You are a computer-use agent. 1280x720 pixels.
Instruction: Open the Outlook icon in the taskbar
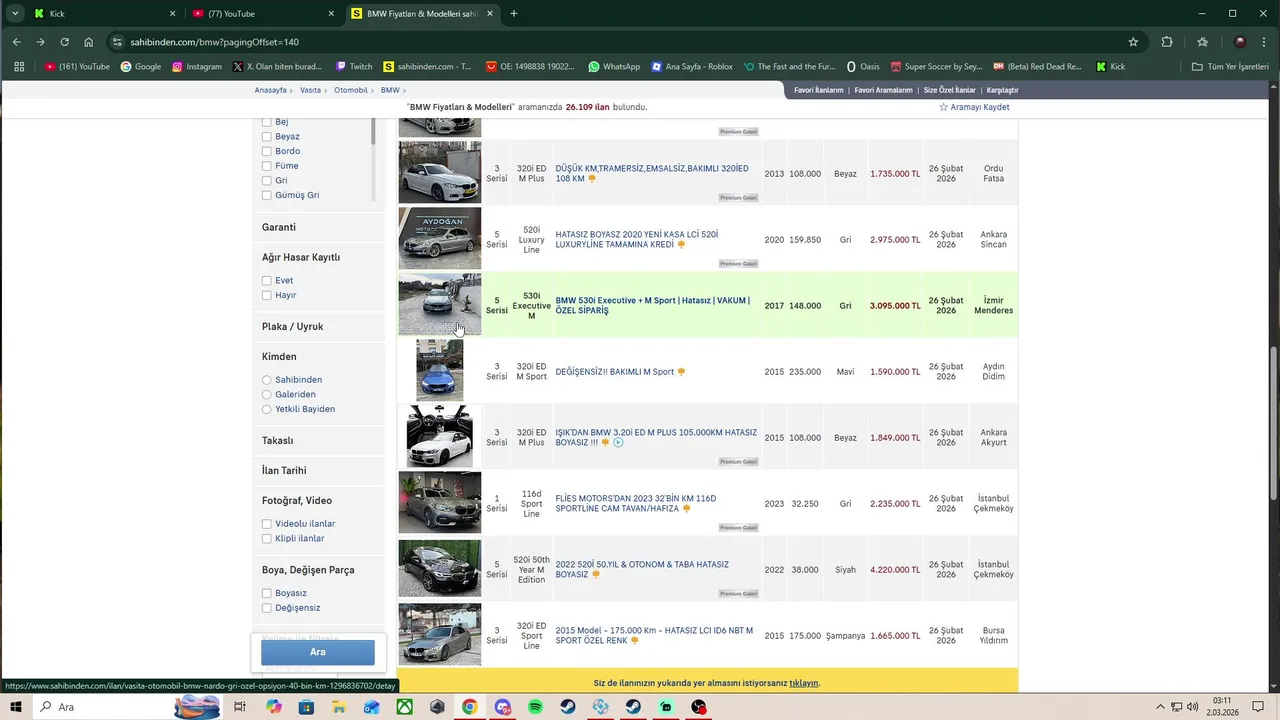tap(372, 707)
